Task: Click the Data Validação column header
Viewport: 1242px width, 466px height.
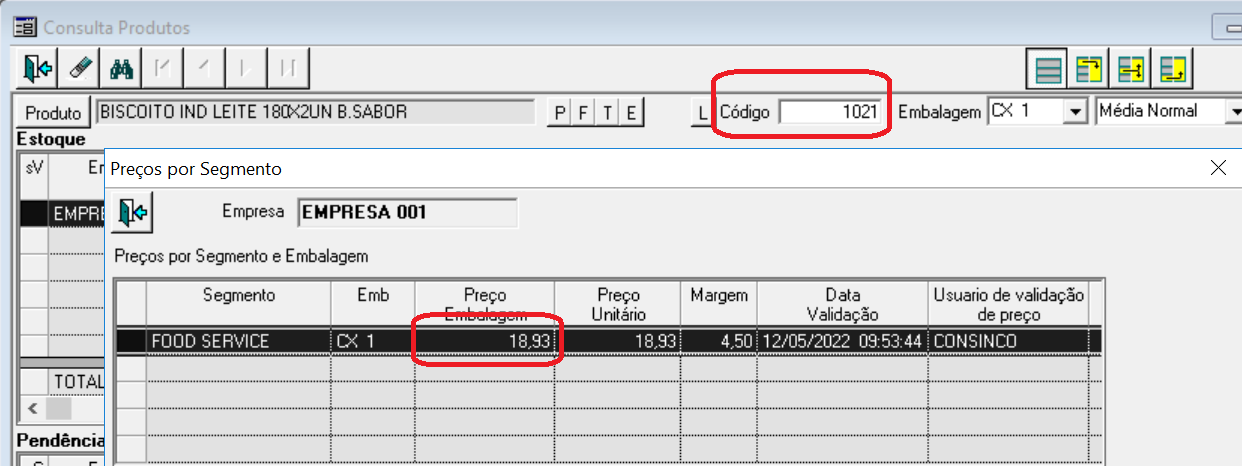Action: click(842, 304)
